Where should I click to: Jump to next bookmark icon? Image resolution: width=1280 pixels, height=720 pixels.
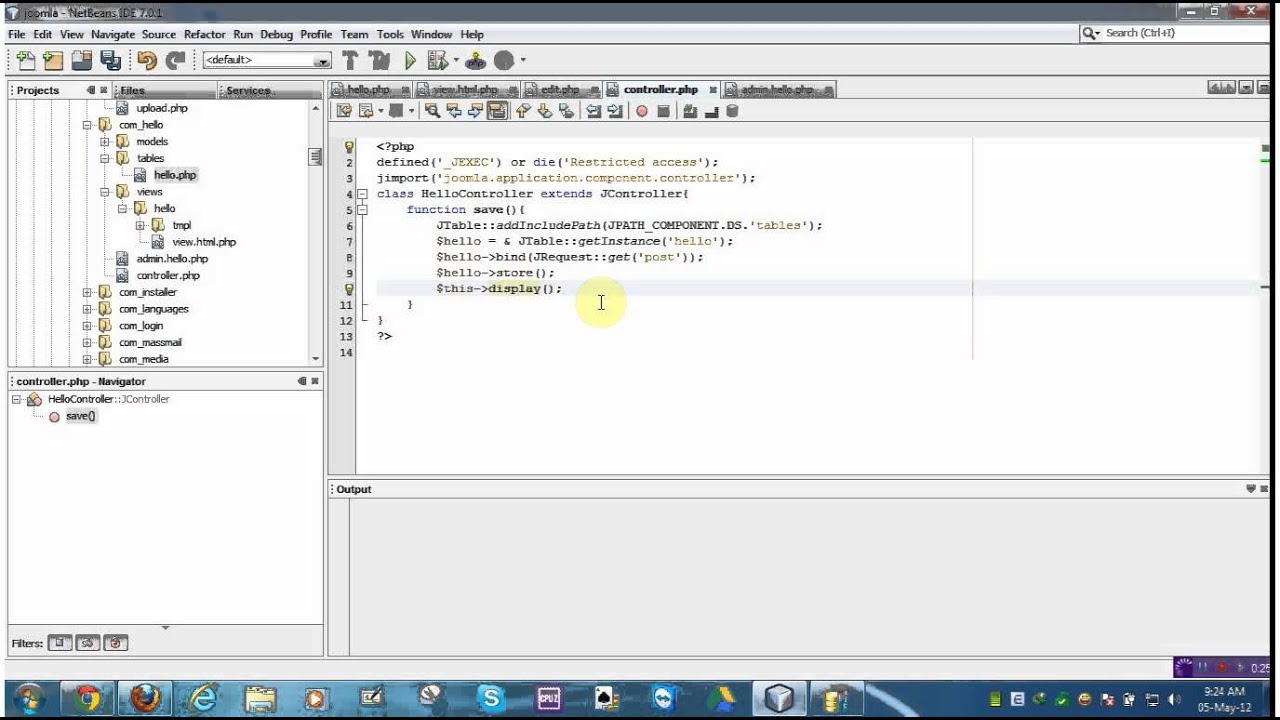tap(545, 111)
